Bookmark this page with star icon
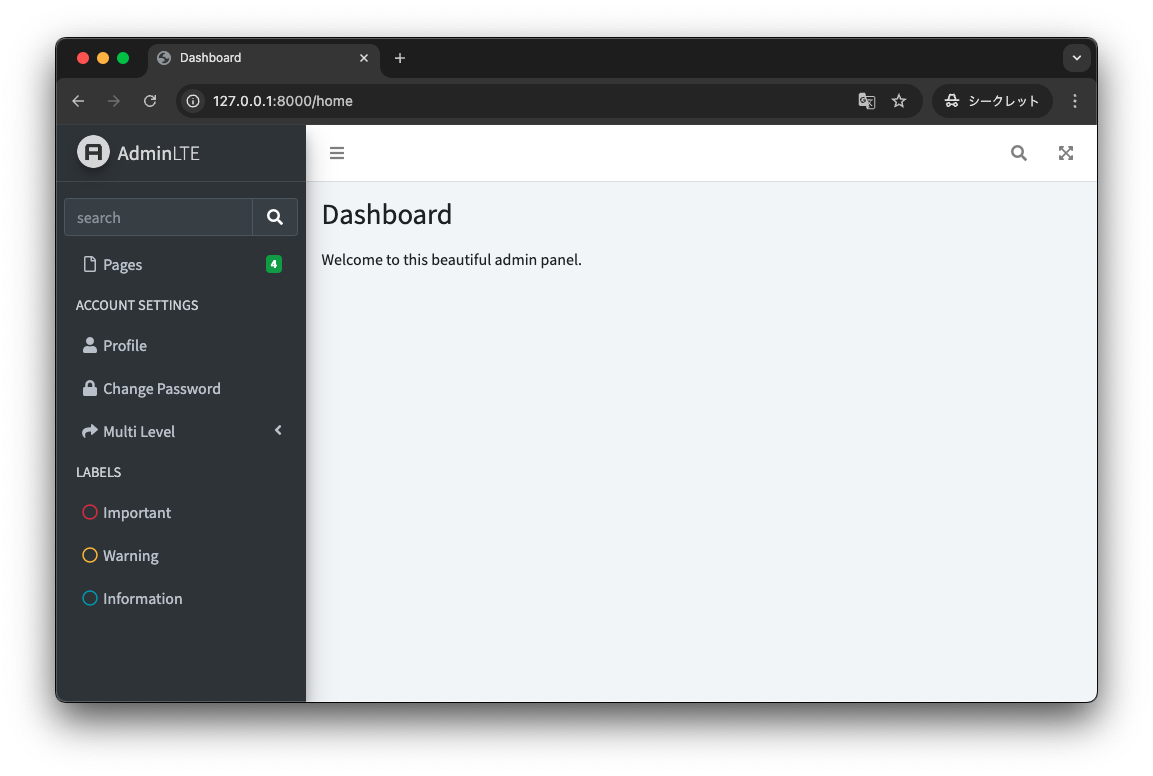Viewport: 1153px width, 776px height. point(899,101)
